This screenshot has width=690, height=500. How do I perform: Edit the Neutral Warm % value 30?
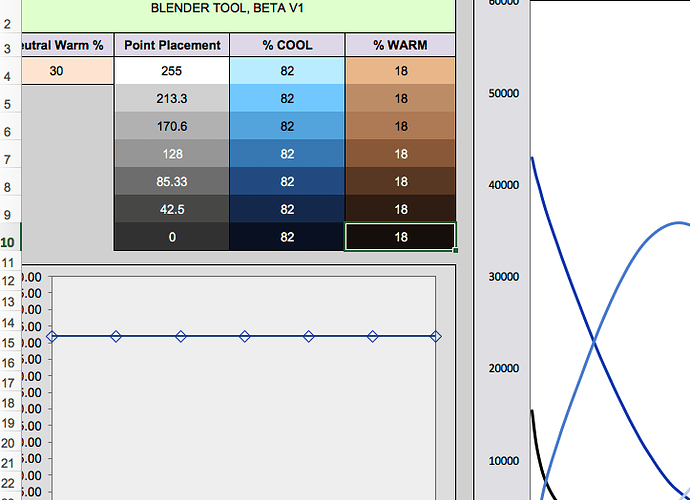tap(56, 71)
